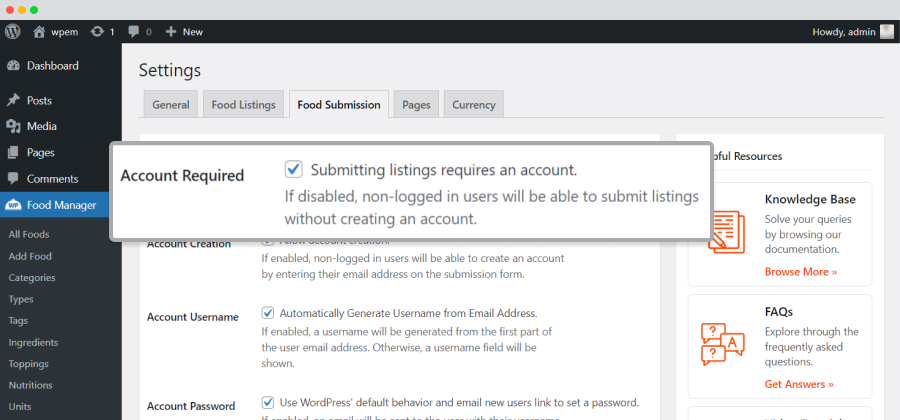Open the comments bubble icon in admin bar
Image resolution: width=900 pixels, height=420 pixels.
point(134,32)
